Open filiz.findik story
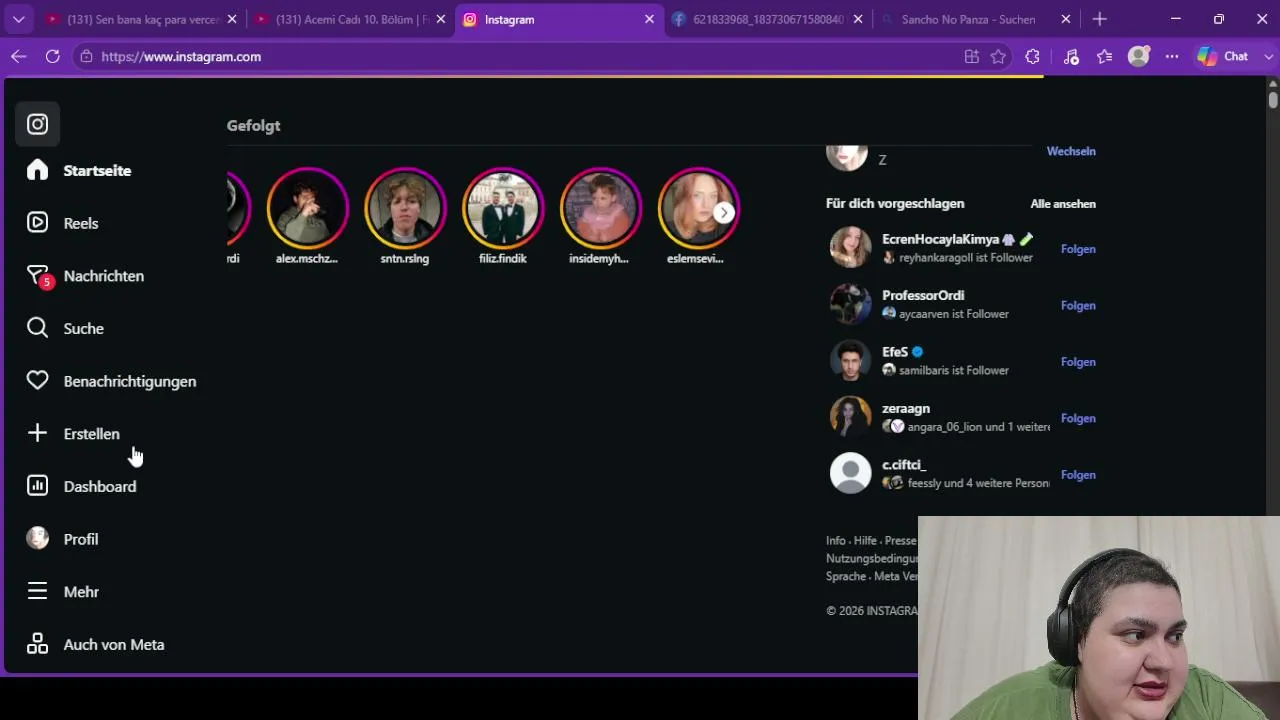This screenshot has height=720, width=1280. click(x=503, y=208)
